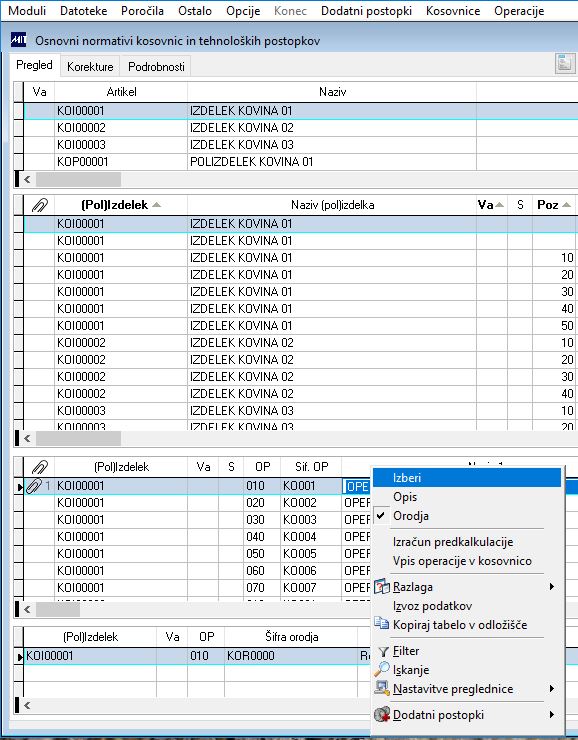Click paperclip icon on operation 010 row

[x=34, y=486]
